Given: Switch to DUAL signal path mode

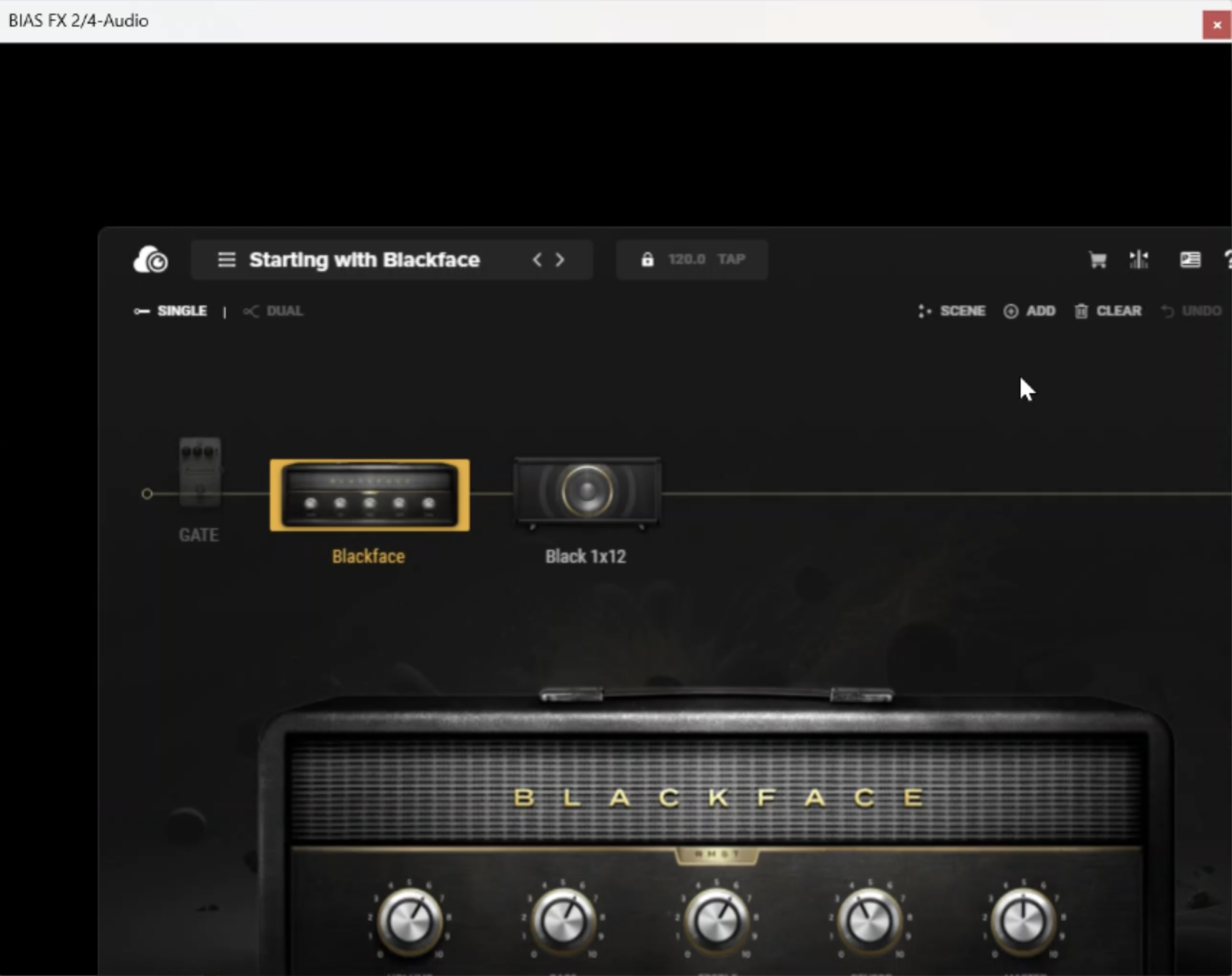Looking at the screenshot, I should (274, 311).
